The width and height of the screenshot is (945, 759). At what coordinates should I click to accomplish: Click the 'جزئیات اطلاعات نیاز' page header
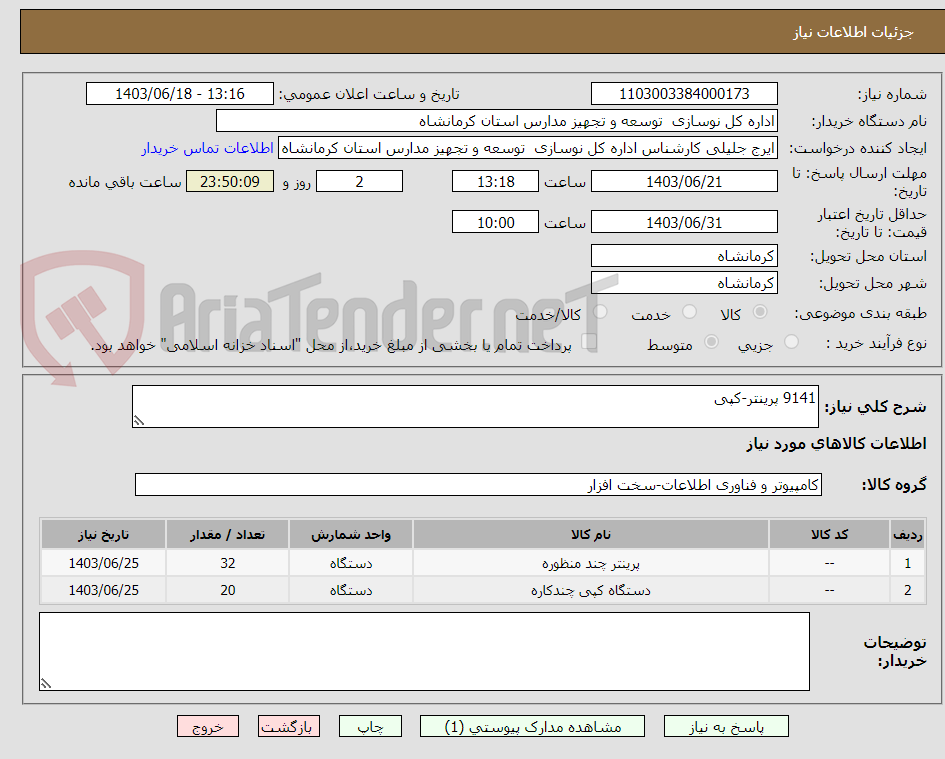click(853, 32)
